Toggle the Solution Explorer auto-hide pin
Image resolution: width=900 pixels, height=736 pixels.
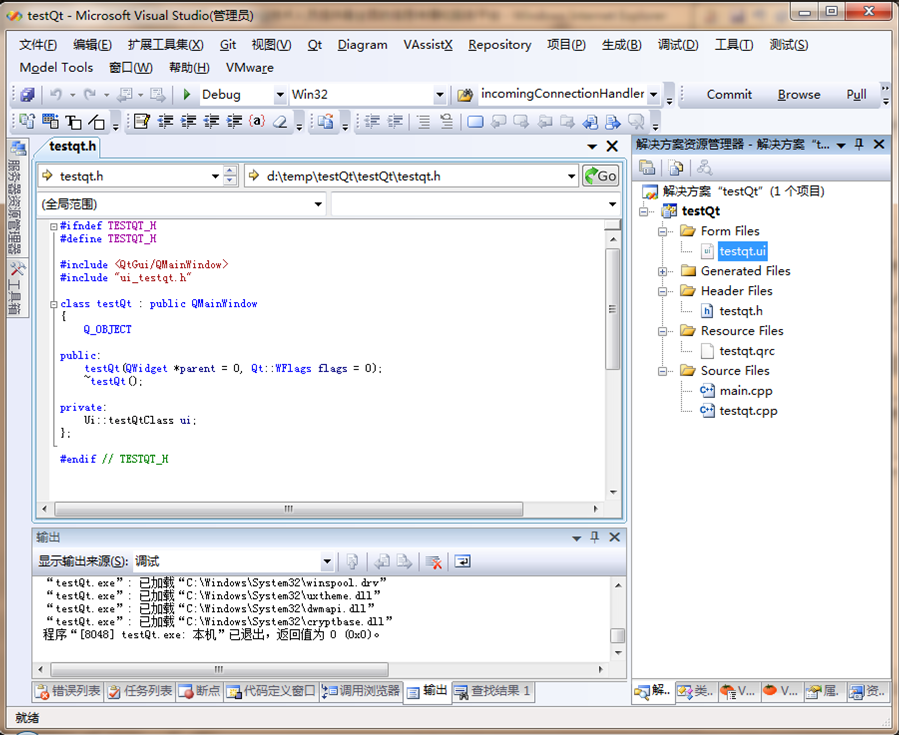(860, 145)
